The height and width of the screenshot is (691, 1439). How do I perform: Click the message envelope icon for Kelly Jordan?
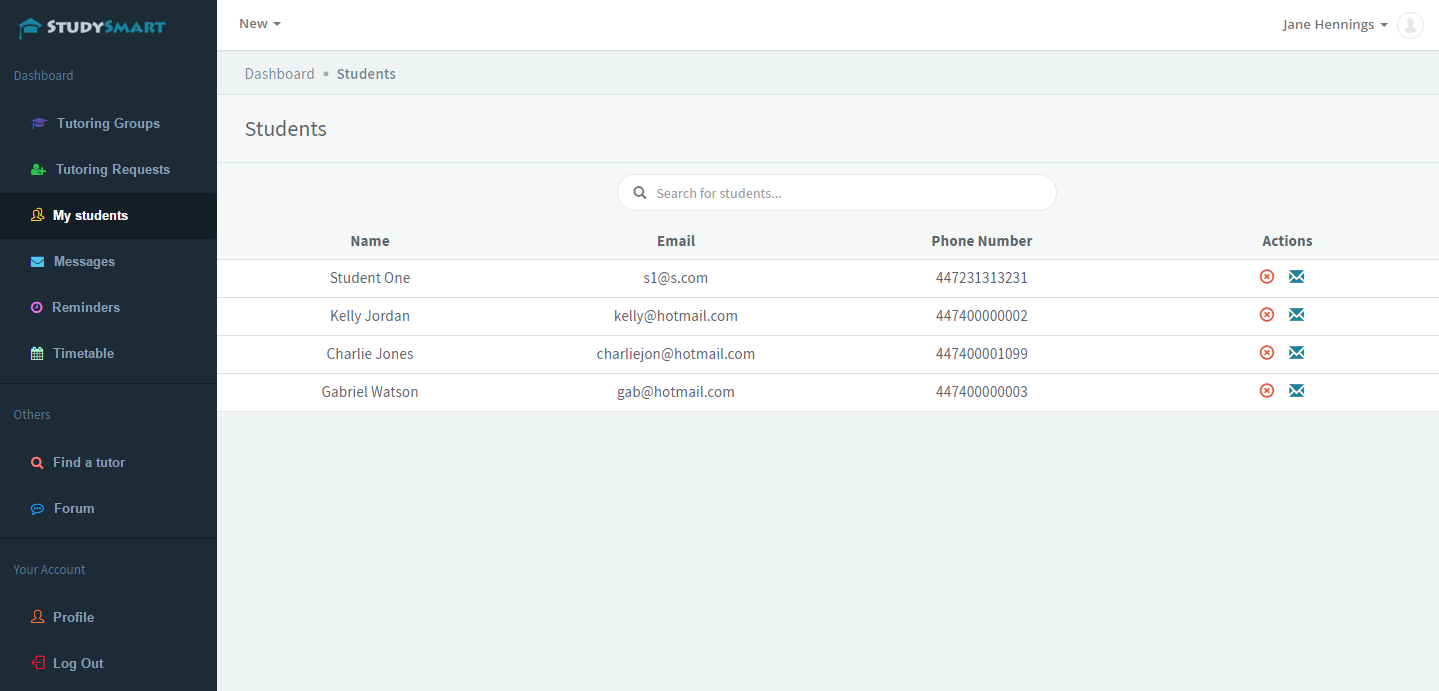(1296, 315)
